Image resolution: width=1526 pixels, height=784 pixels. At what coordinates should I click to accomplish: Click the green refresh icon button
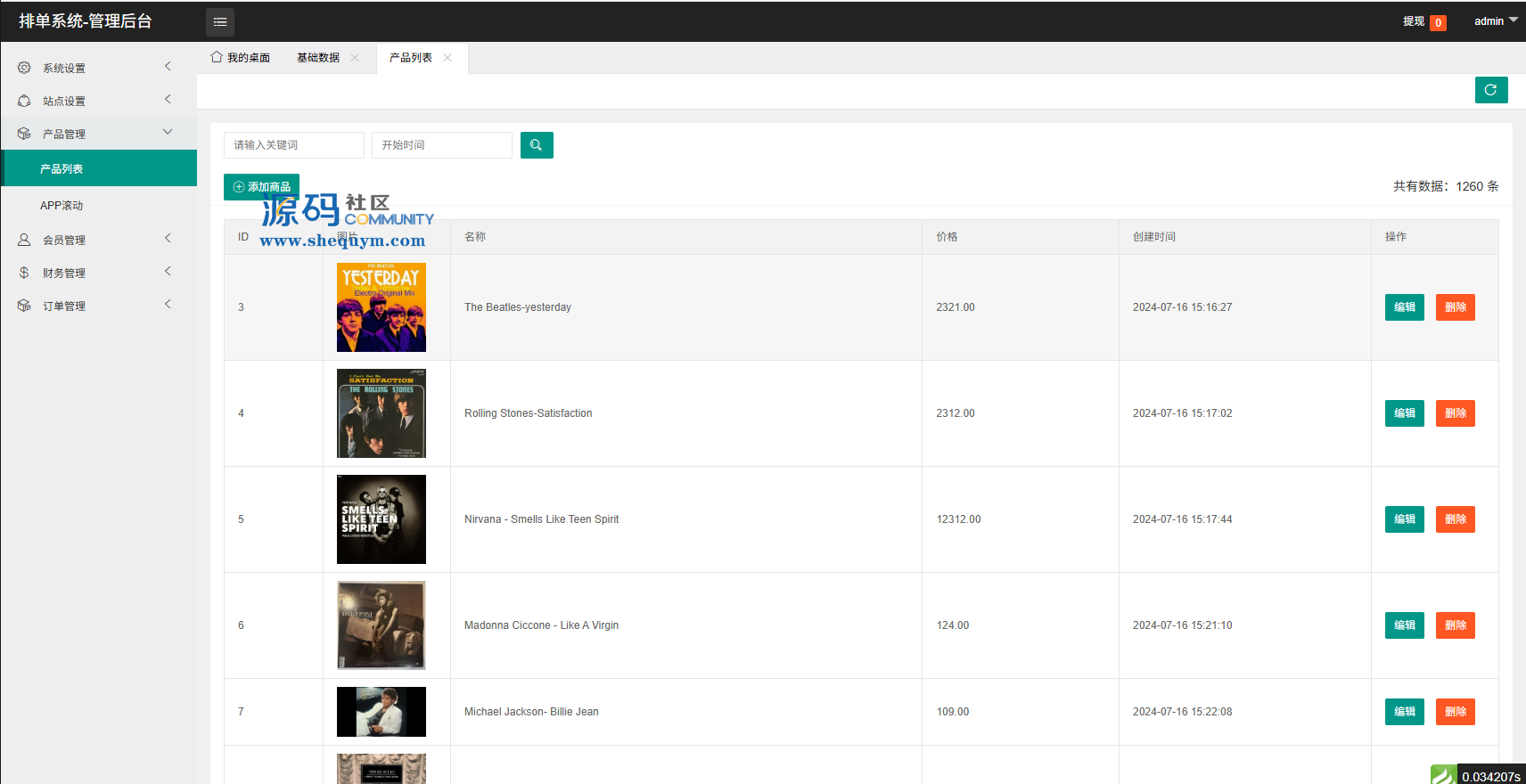1490,90
